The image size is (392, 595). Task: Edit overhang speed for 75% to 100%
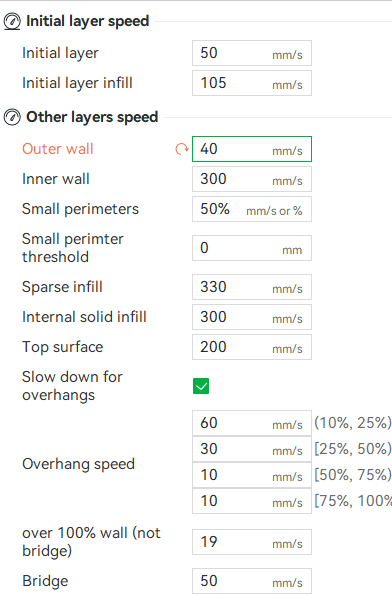tap(252, 501)
